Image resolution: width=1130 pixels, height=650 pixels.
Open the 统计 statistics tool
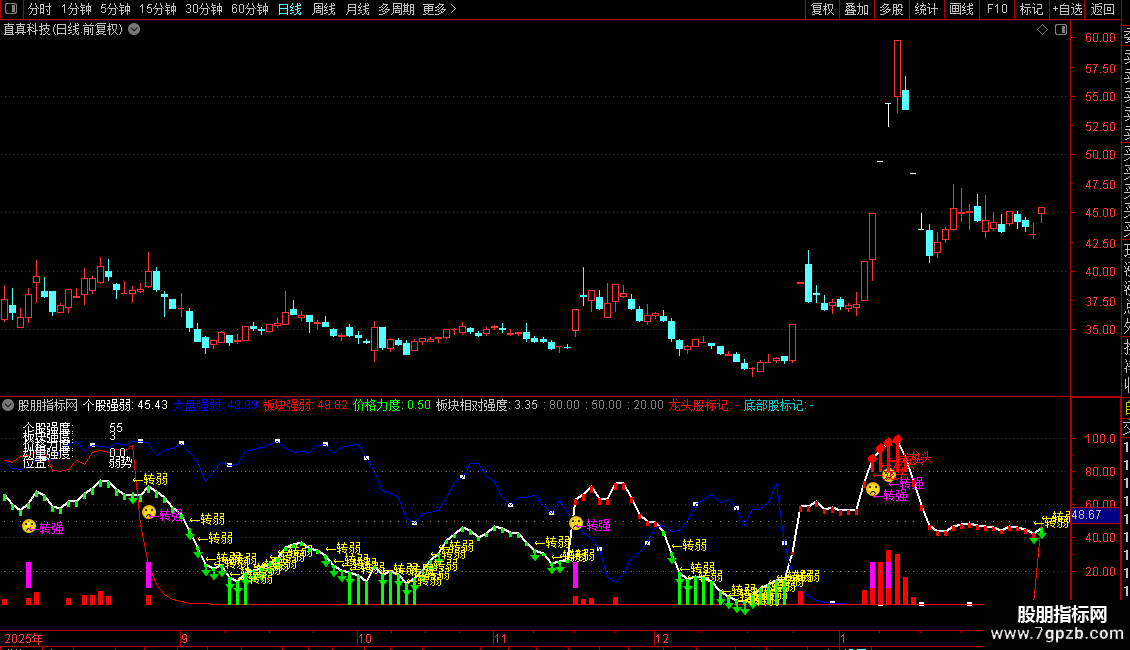[x=926, y=9]
